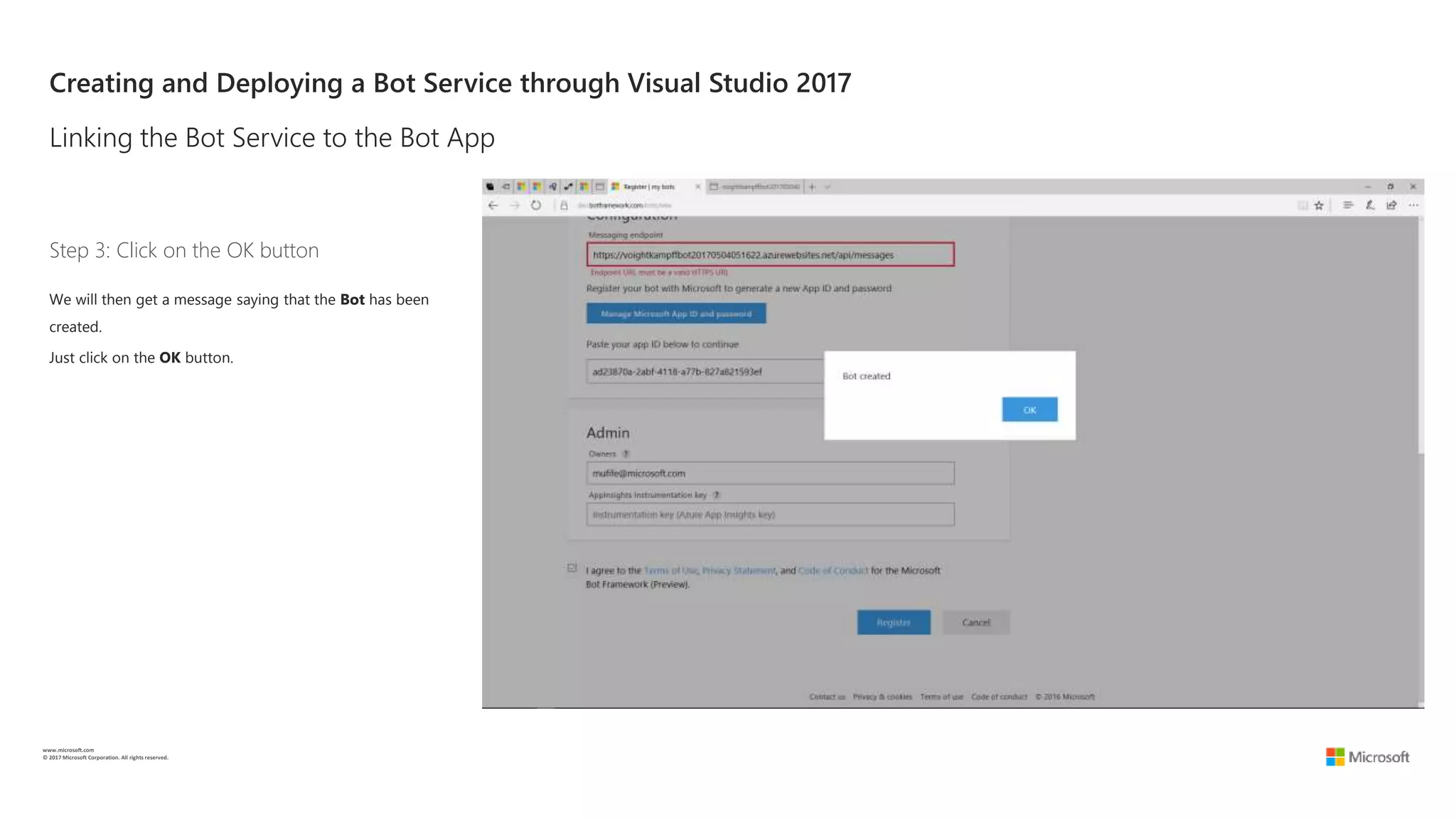Click the Messaging endpoint URL field
This screenshot has height=819, width=1456.
769,255
